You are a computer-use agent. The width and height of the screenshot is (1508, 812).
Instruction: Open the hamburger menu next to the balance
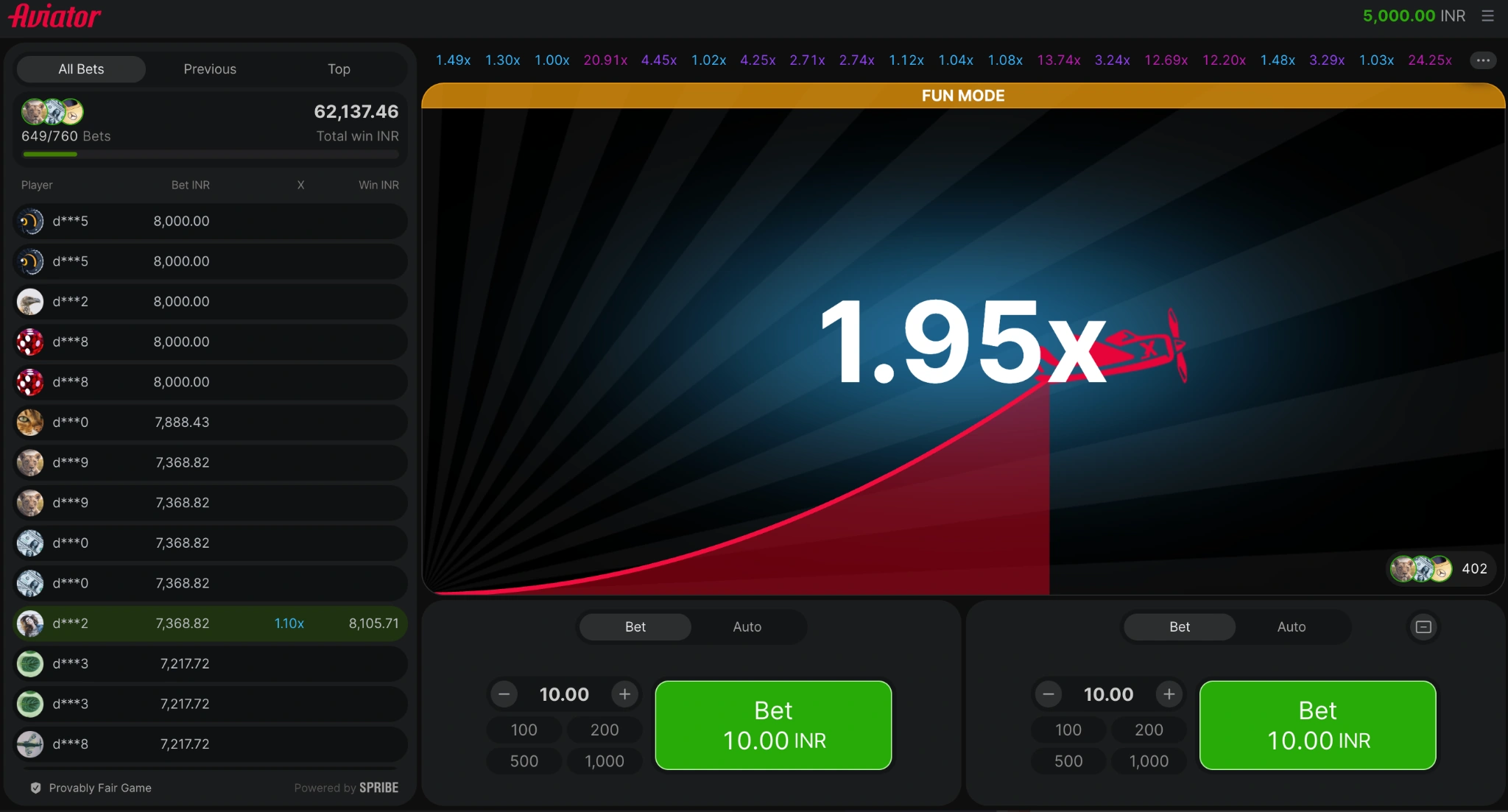click(x=1487, y=15)
